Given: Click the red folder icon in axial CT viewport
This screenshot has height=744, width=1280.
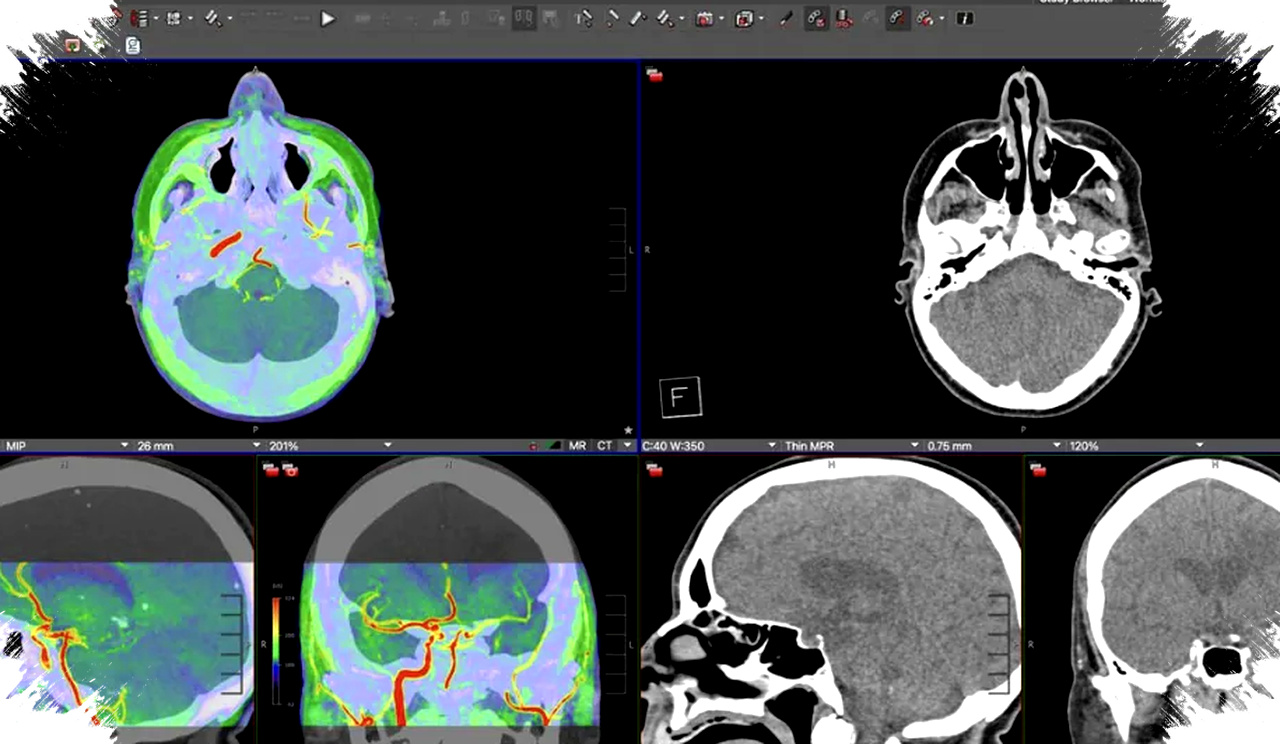Looking at the screenshot, I should pos(654,74).
